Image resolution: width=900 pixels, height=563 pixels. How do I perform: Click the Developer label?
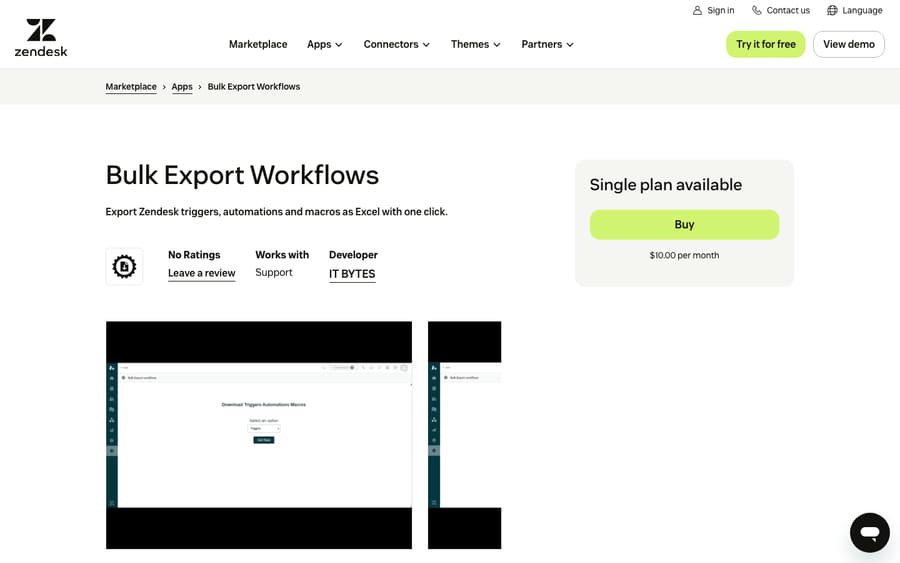353,255
